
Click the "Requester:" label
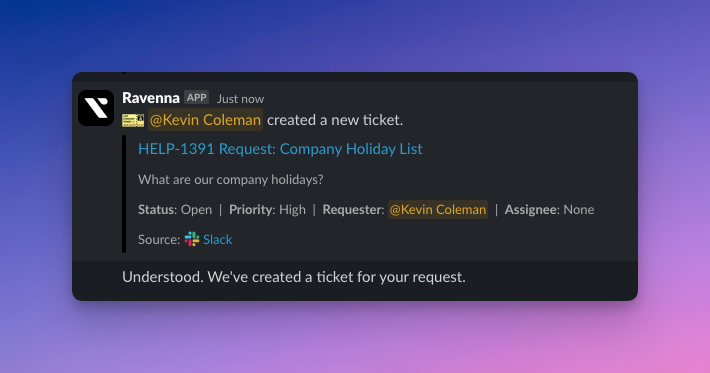[x=353, y=210]
